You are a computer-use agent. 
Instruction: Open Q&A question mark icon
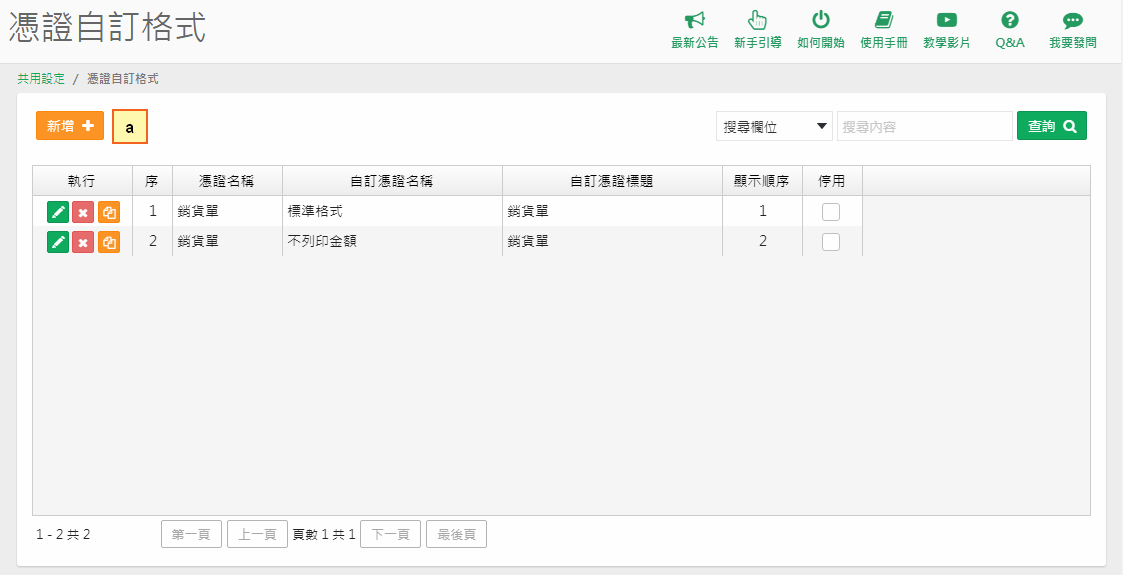(1010, 20)
